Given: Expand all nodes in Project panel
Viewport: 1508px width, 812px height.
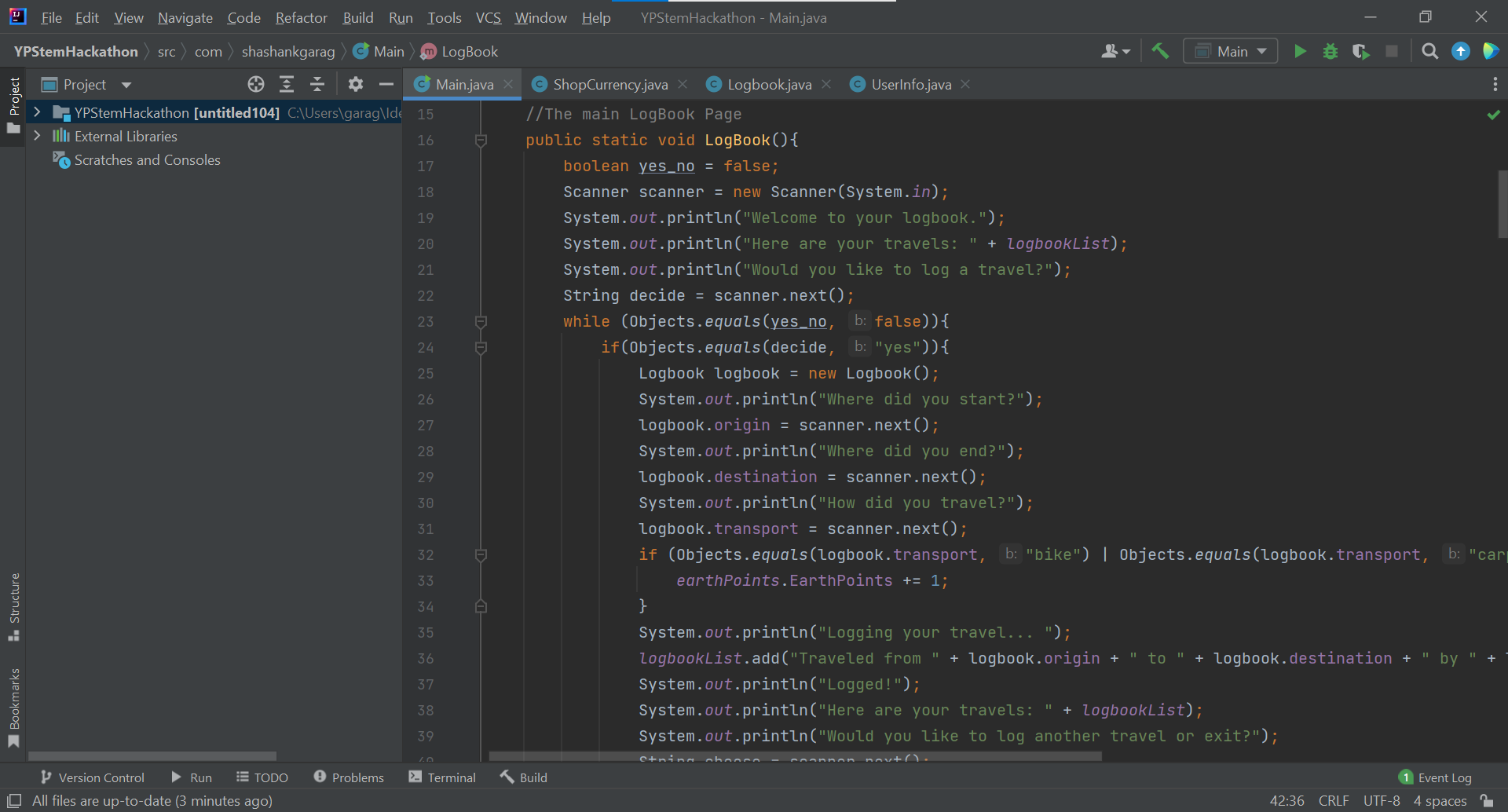Looking at the screenshot, I should point(287,85).
